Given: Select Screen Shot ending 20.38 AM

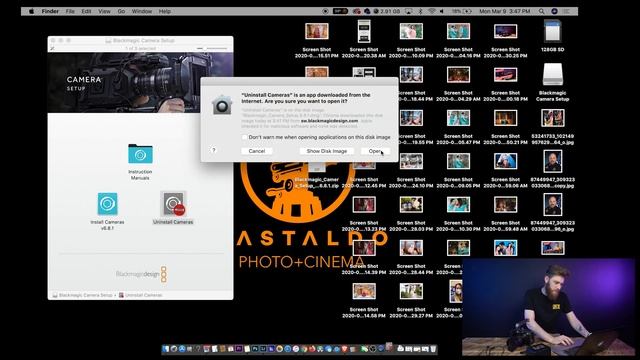Looking at the screenshot, I should pos(364,31).
